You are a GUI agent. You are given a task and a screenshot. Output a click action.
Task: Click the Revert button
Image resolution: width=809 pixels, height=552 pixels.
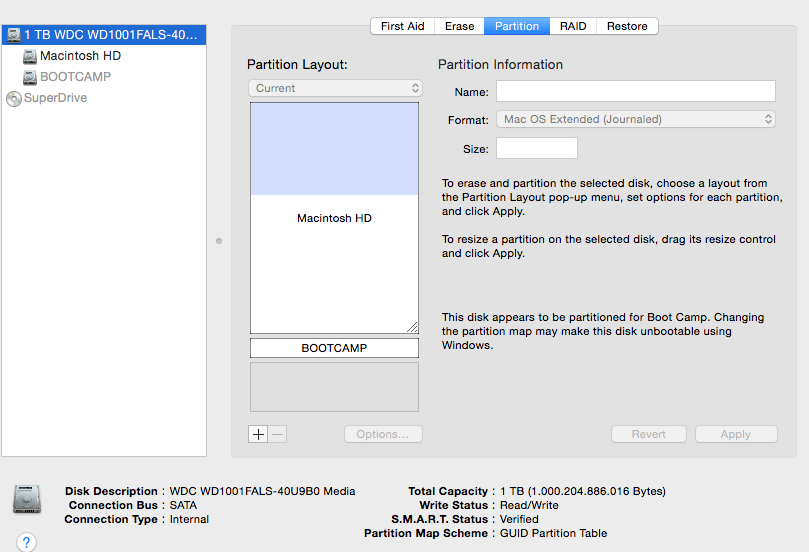(x=649, y=434)
